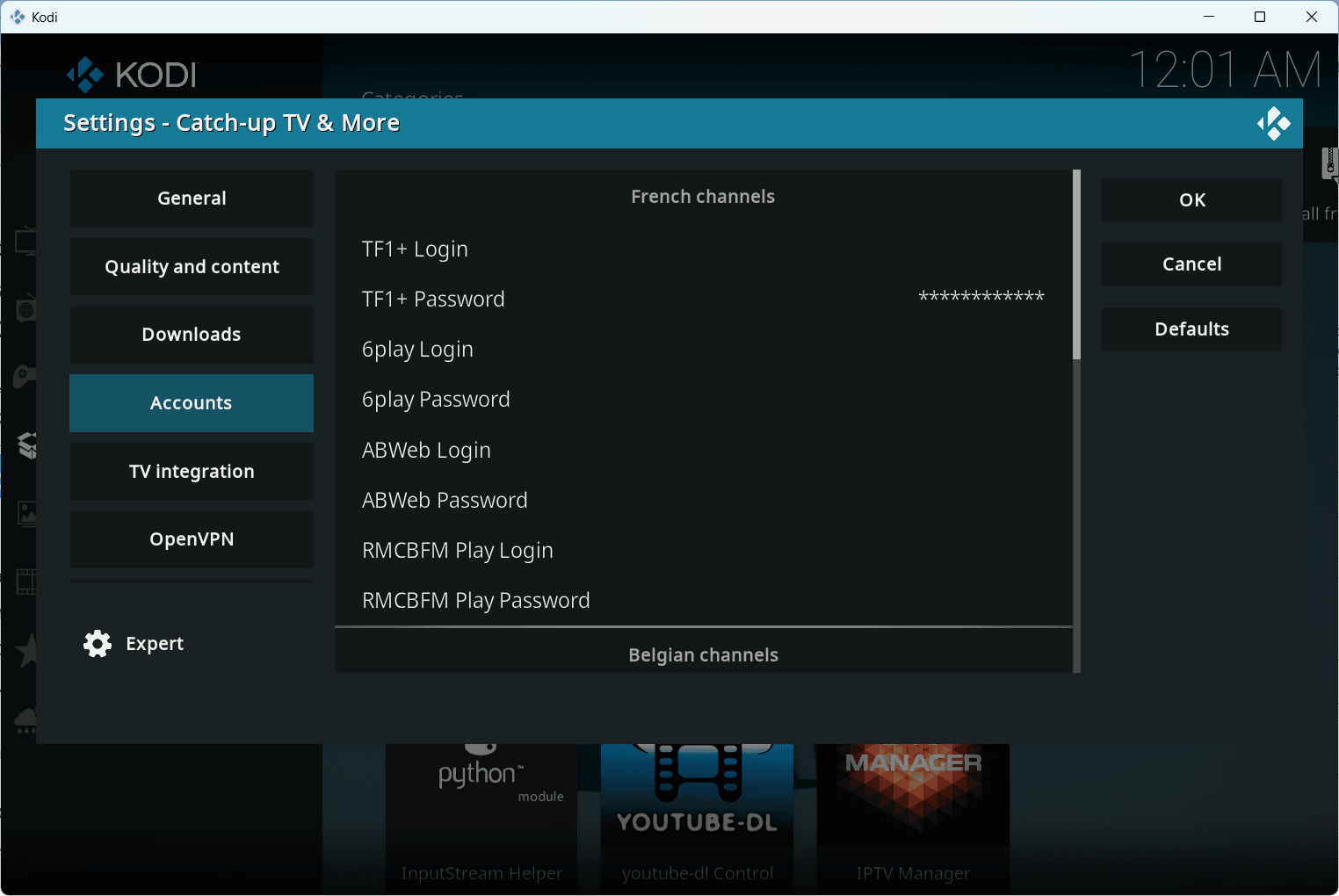Click the TV sidebar icon
The image size is (1339, 896).
(25, 241)
